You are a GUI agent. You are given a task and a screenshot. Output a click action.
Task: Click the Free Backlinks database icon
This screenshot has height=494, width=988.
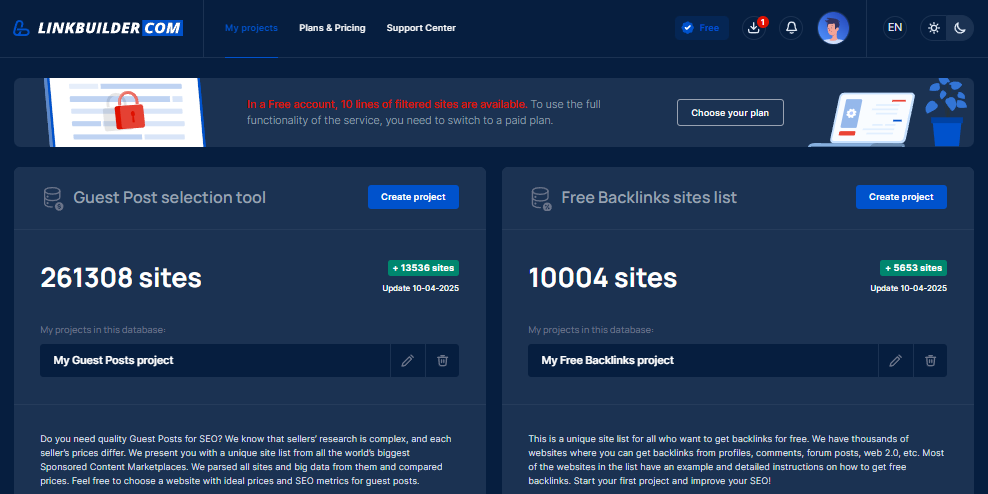541,198
